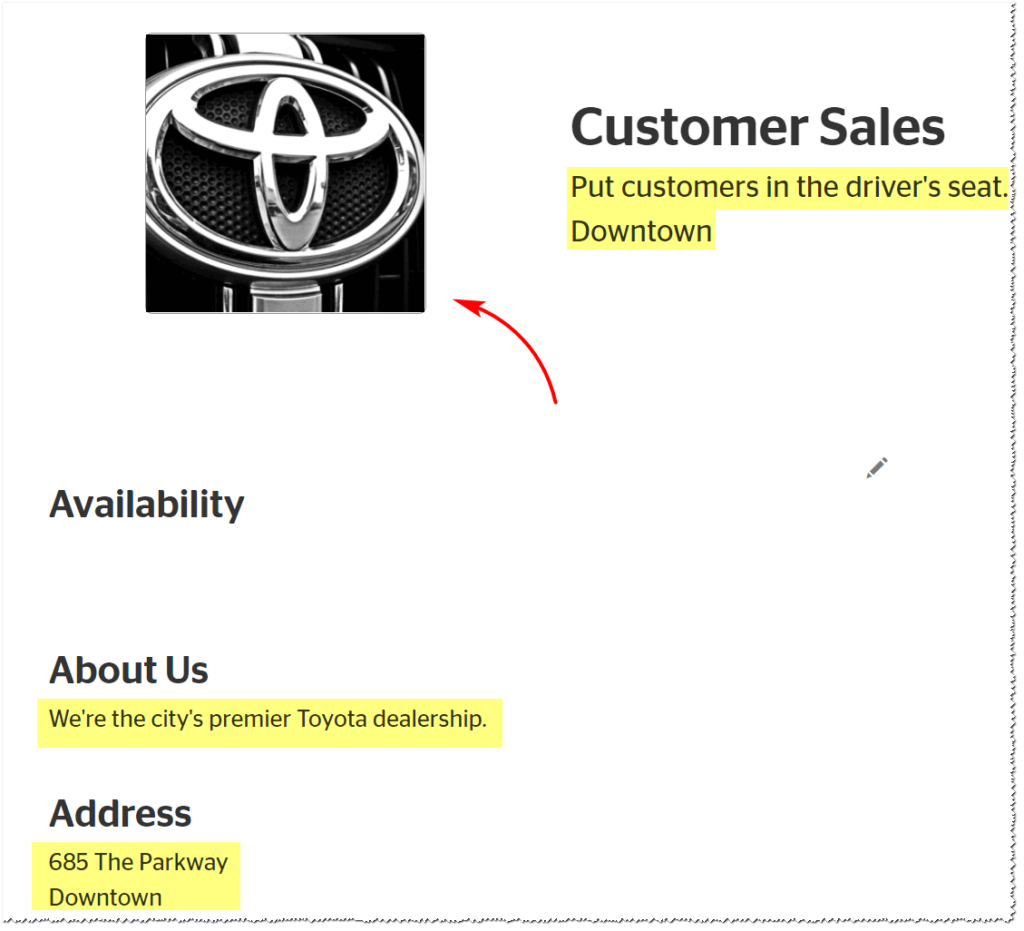Click the Toyota logo image
Screen dimensions: 1024x931
pyautogui.click(x=287, y=174)
